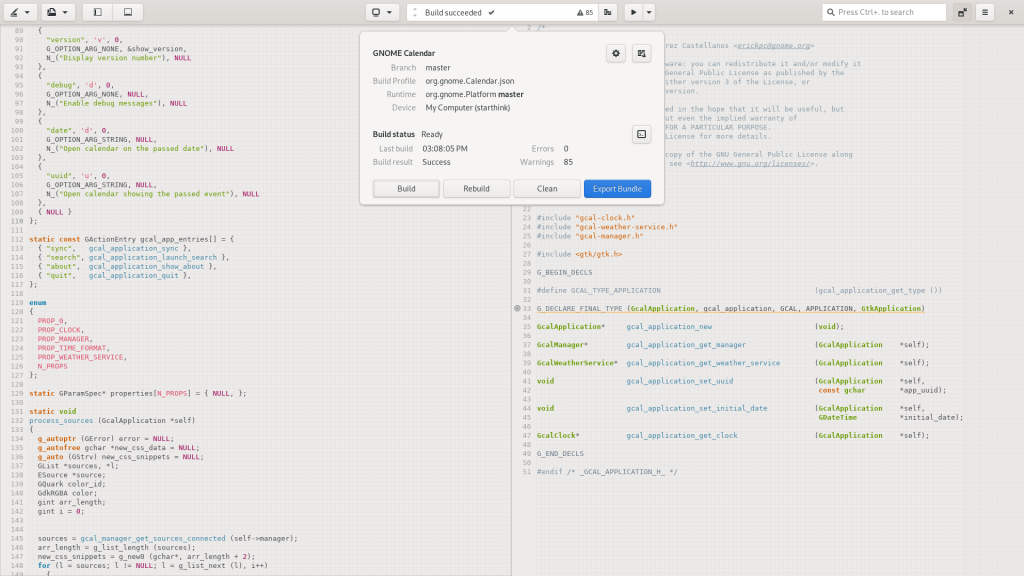This screenshot has height=576, width=1024.
Task: Click 'gcal_application_show_about' in left editor
Action: pos(146,266)
